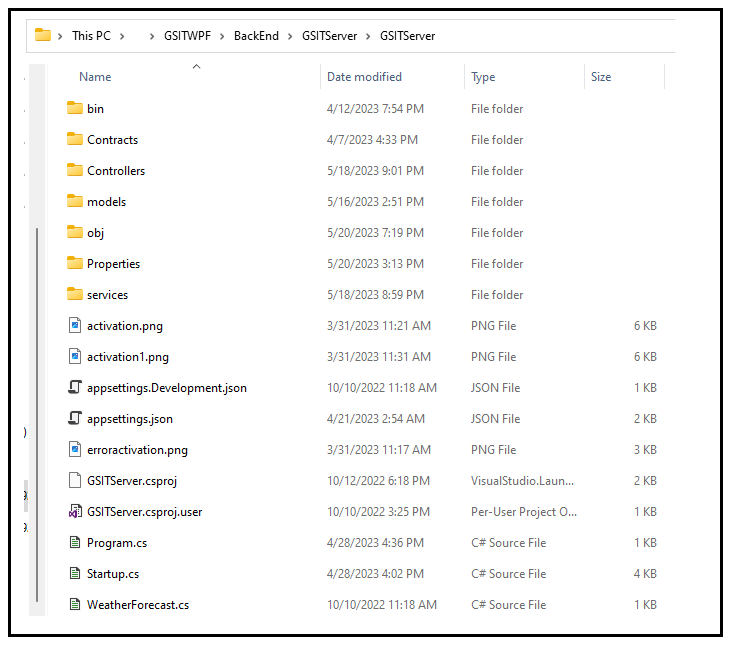Screen dimensions: 736x650
Task: Expand chevron between the two GSITServer breadcrumbs
Action: (x=368, y=36)
